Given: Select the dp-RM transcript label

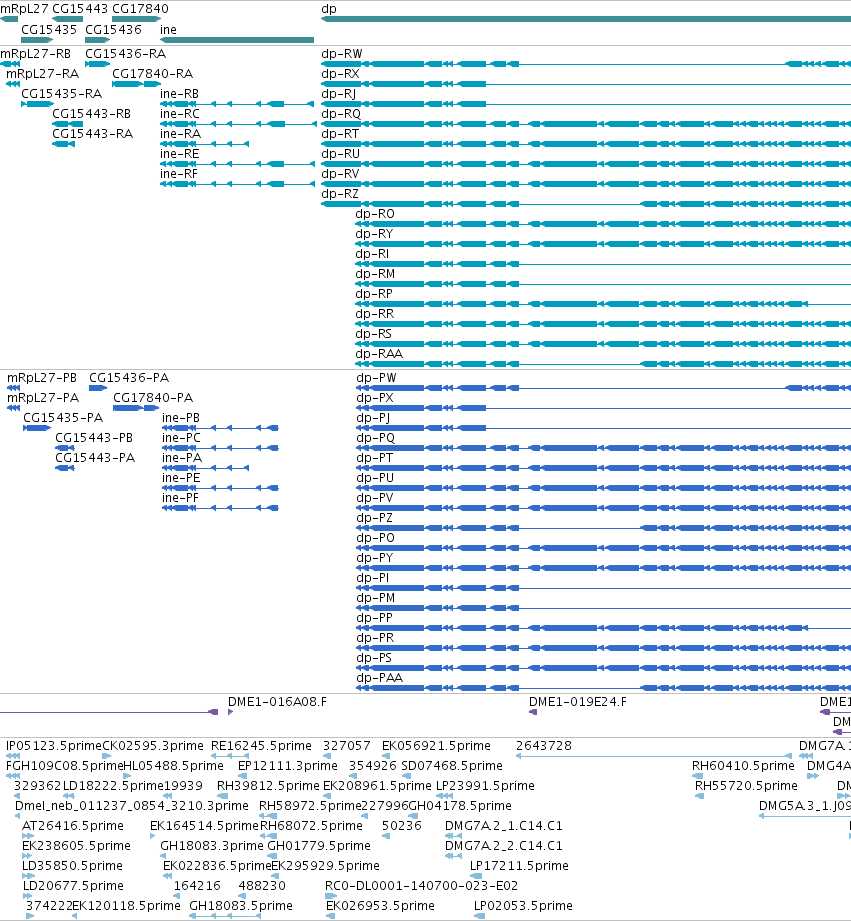Looking at the screenshot, I should [x=375, y=274].
